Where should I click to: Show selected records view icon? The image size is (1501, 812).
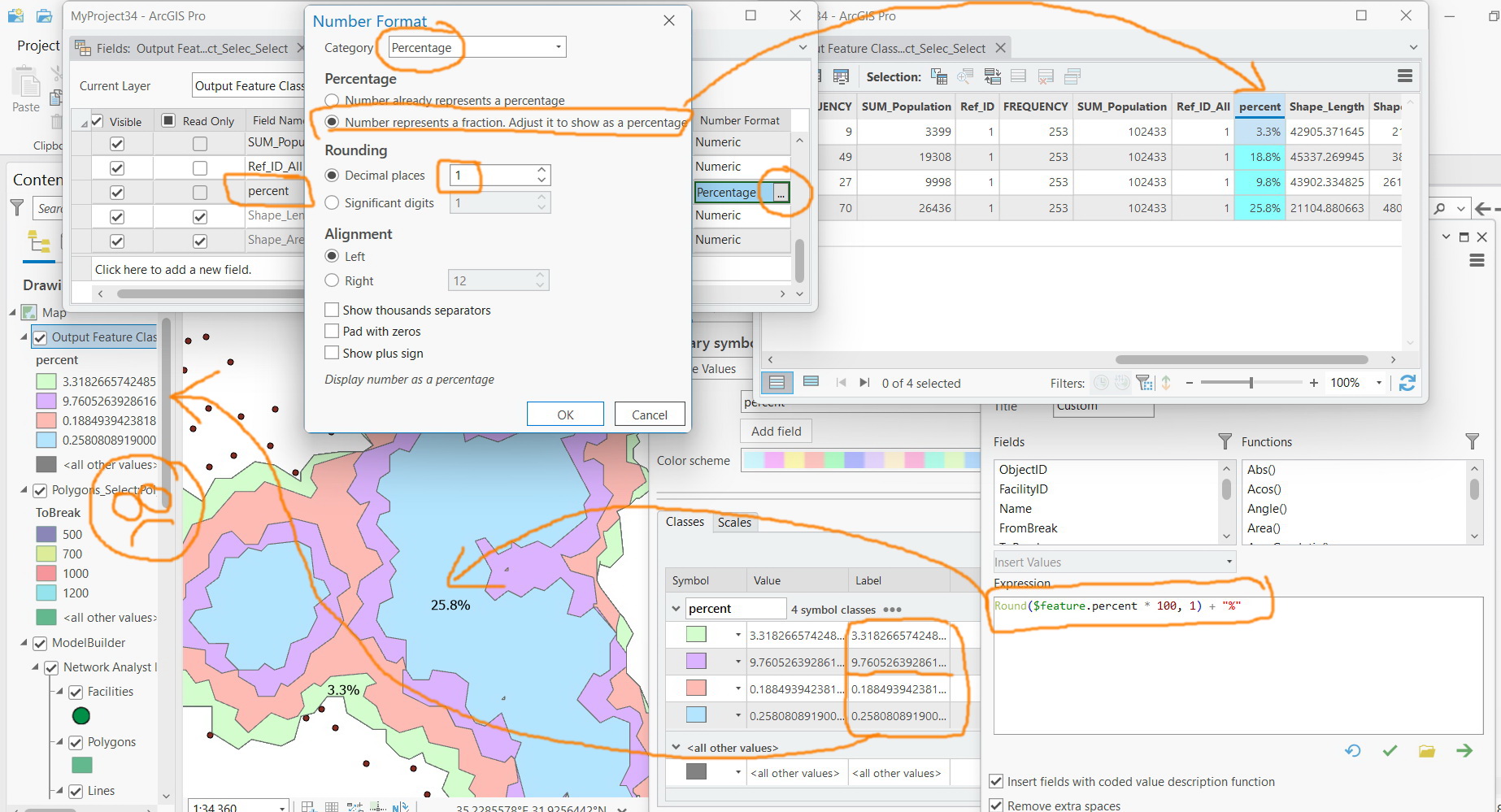point(811,382)
